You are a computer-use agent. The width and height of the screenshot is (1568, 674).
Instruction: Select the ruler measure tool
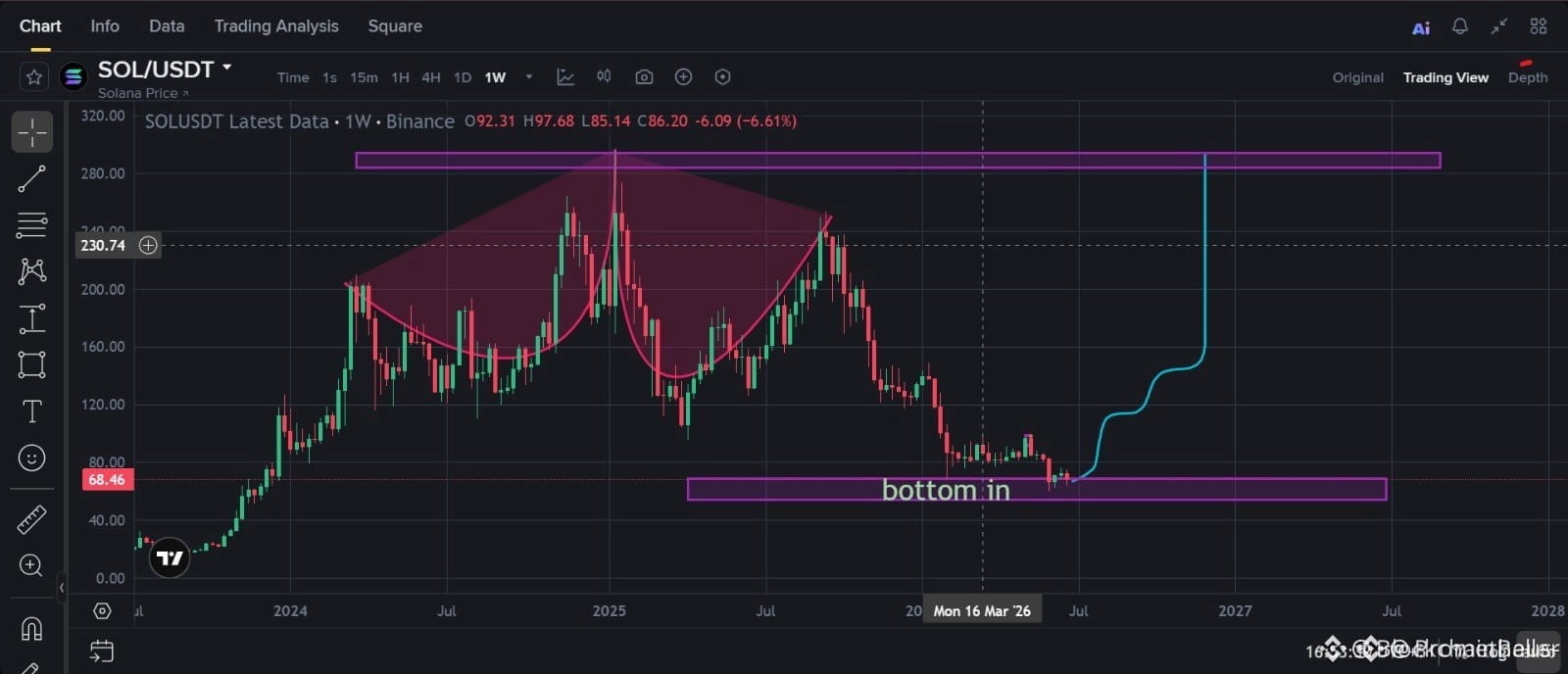coord(32,519)
